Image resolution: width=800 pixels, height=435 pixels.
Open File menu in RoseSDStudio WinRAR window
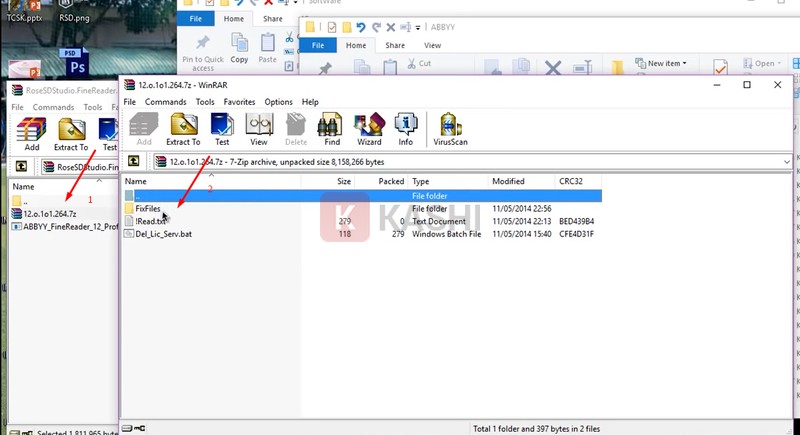17,107
